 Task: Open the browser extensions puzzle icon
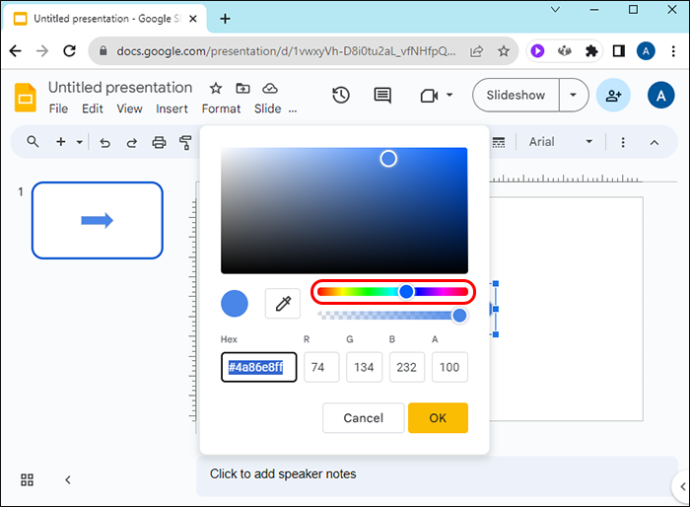[x=591, y=51]
